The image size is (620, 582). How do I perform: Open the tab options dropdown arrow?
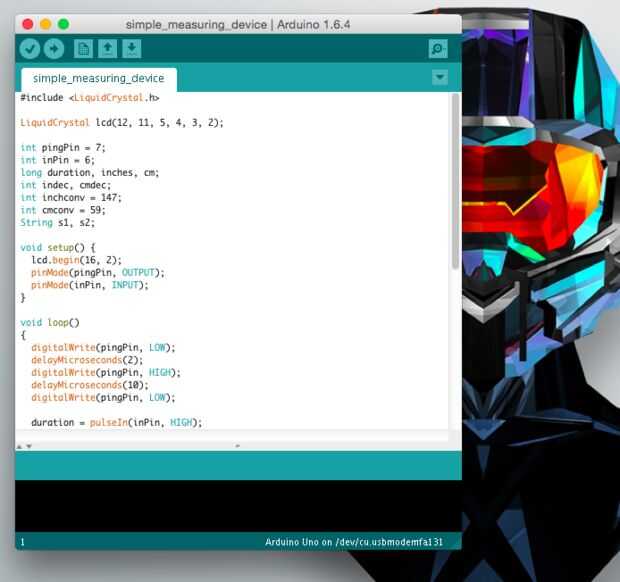[440, 77]
